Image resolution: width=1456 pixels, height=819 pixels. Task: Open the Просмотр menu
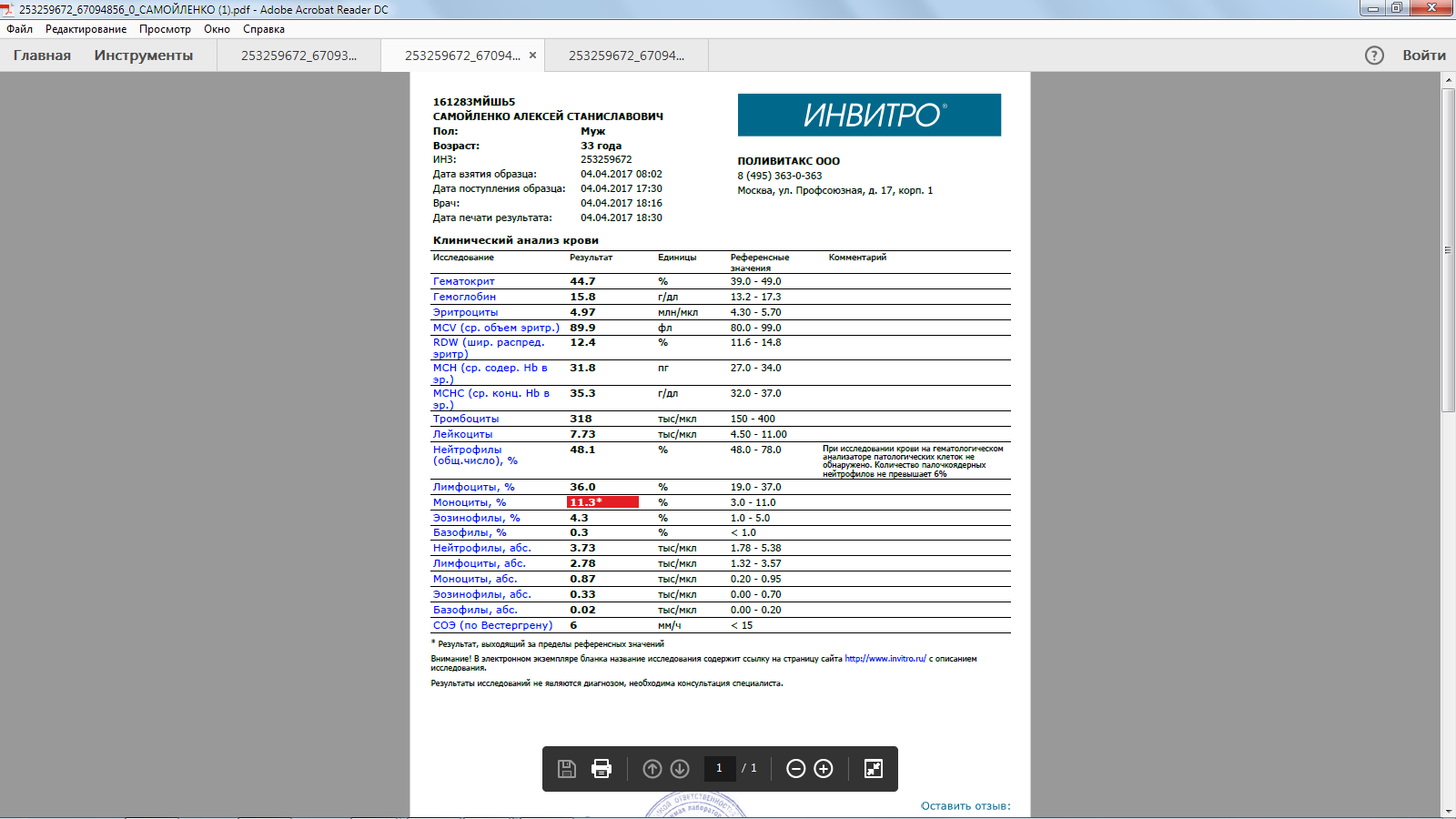point(165,29)
